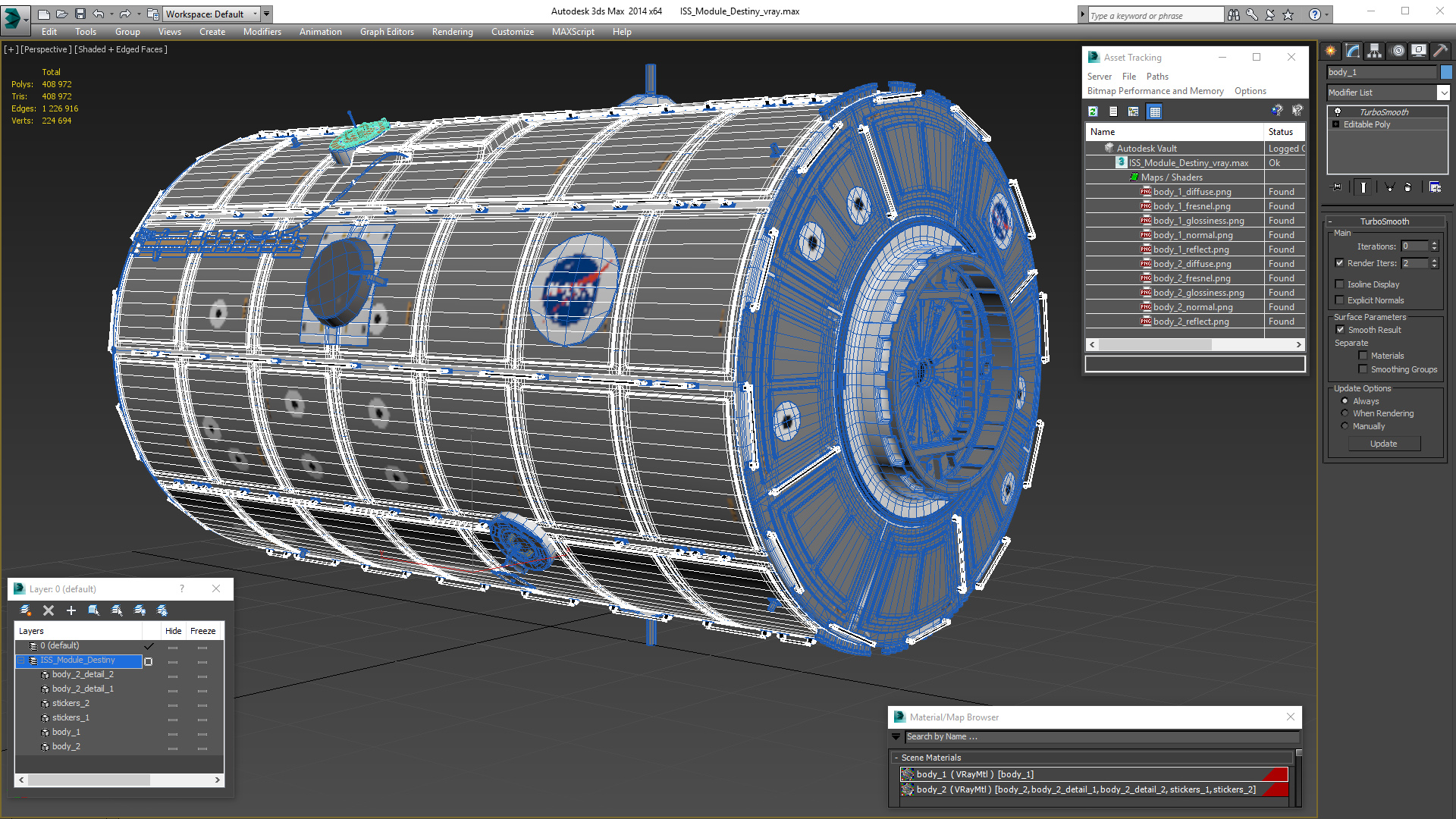Image resolution: width=1456 pixels, height=819 pixels.
Task: Click Hide/Unhide All Layers icon
Action: pyautogui.click(x=140, y=610)
